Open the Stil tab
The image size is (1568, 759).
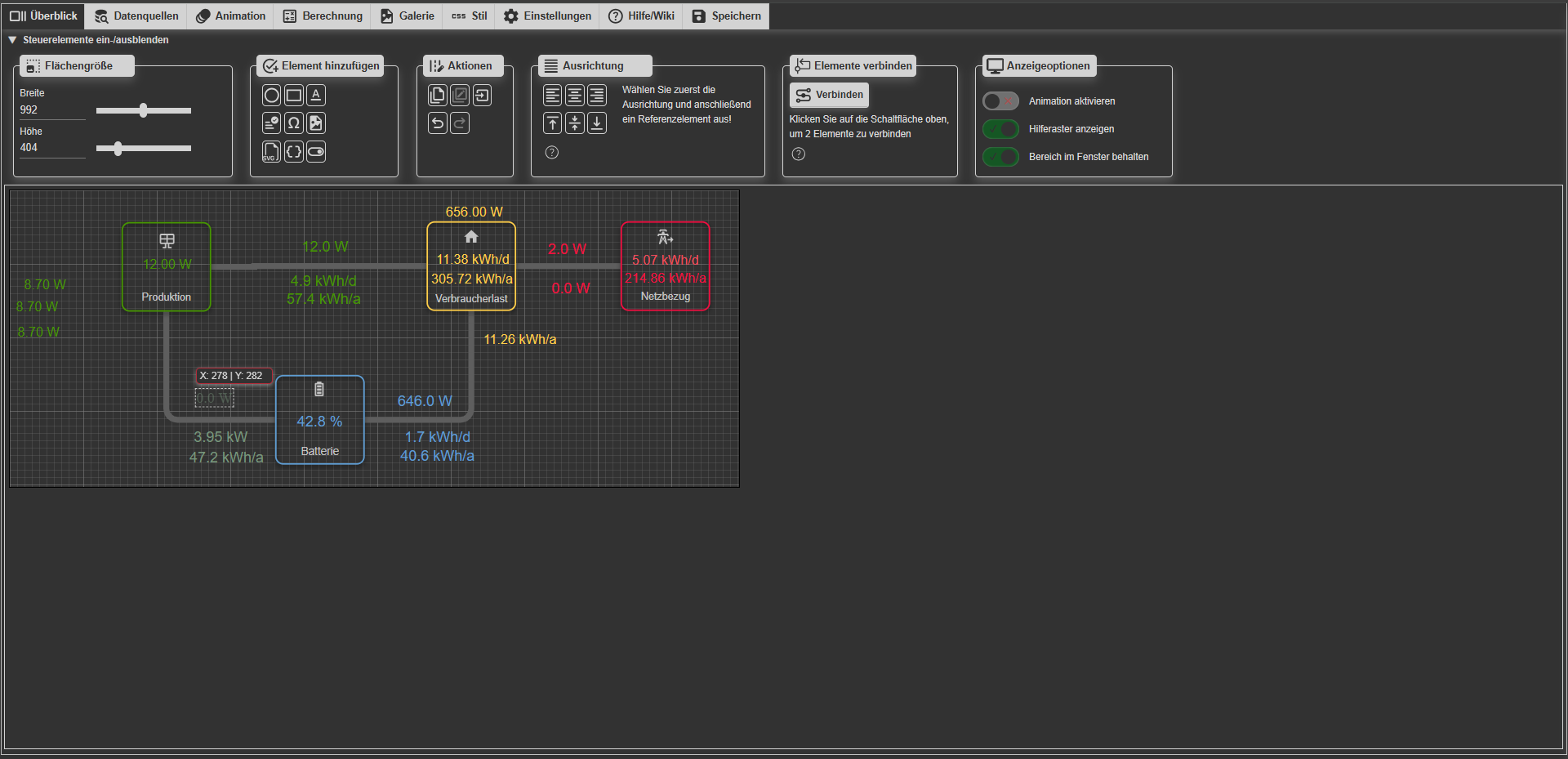[469, 16]
